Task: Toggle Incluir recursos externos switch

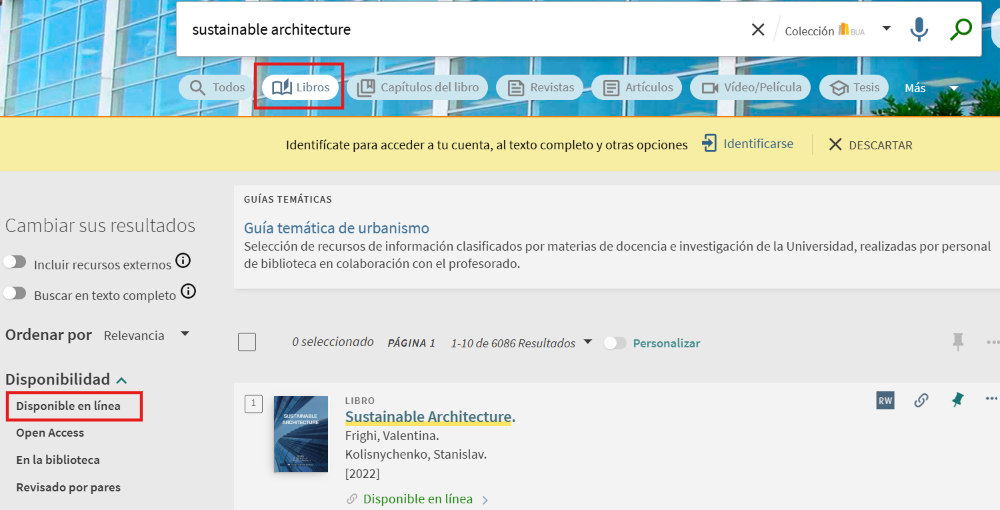Action: (15, 262)
